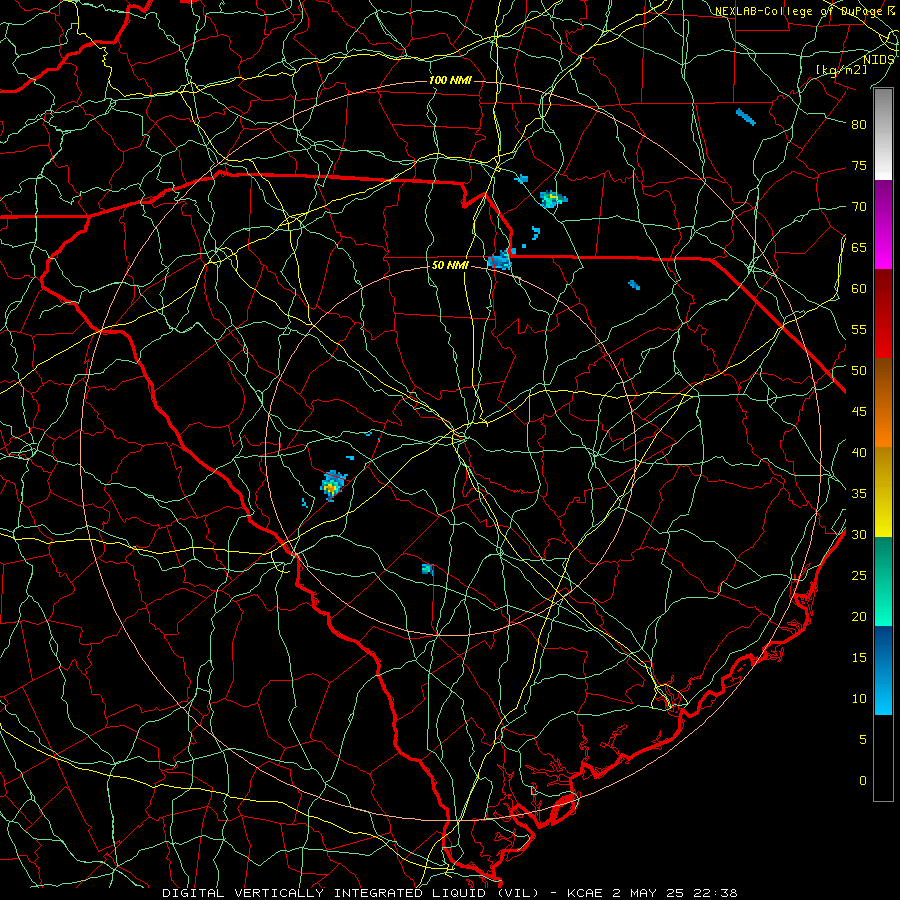The height and width of the screenshot is (900, 900).
Task: Click the brown-orange segment of the color bar
Action: pyautogui.click(x=883, y=403)
